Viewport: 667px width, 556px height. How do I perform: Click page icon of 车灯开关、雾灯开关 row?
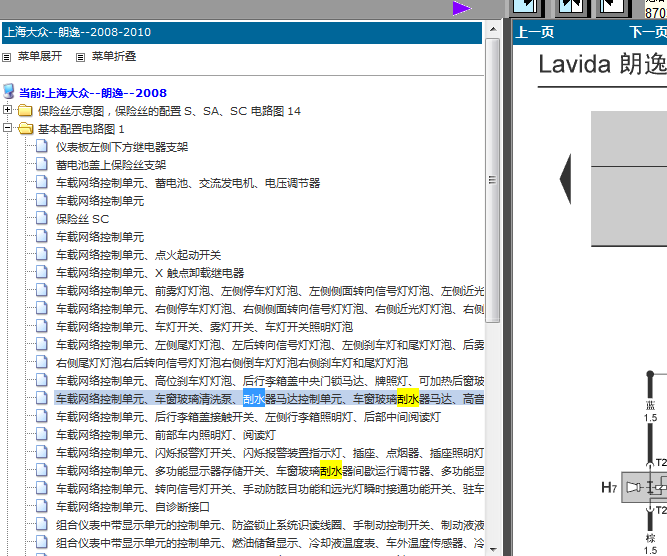(x=42, y=325)
